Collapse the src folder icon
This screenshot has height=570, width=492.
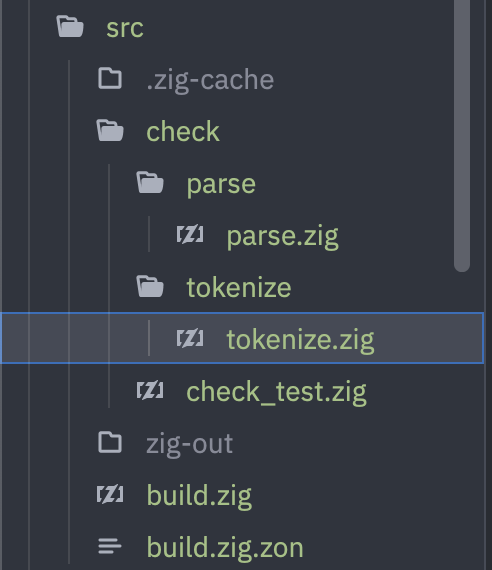70,27
